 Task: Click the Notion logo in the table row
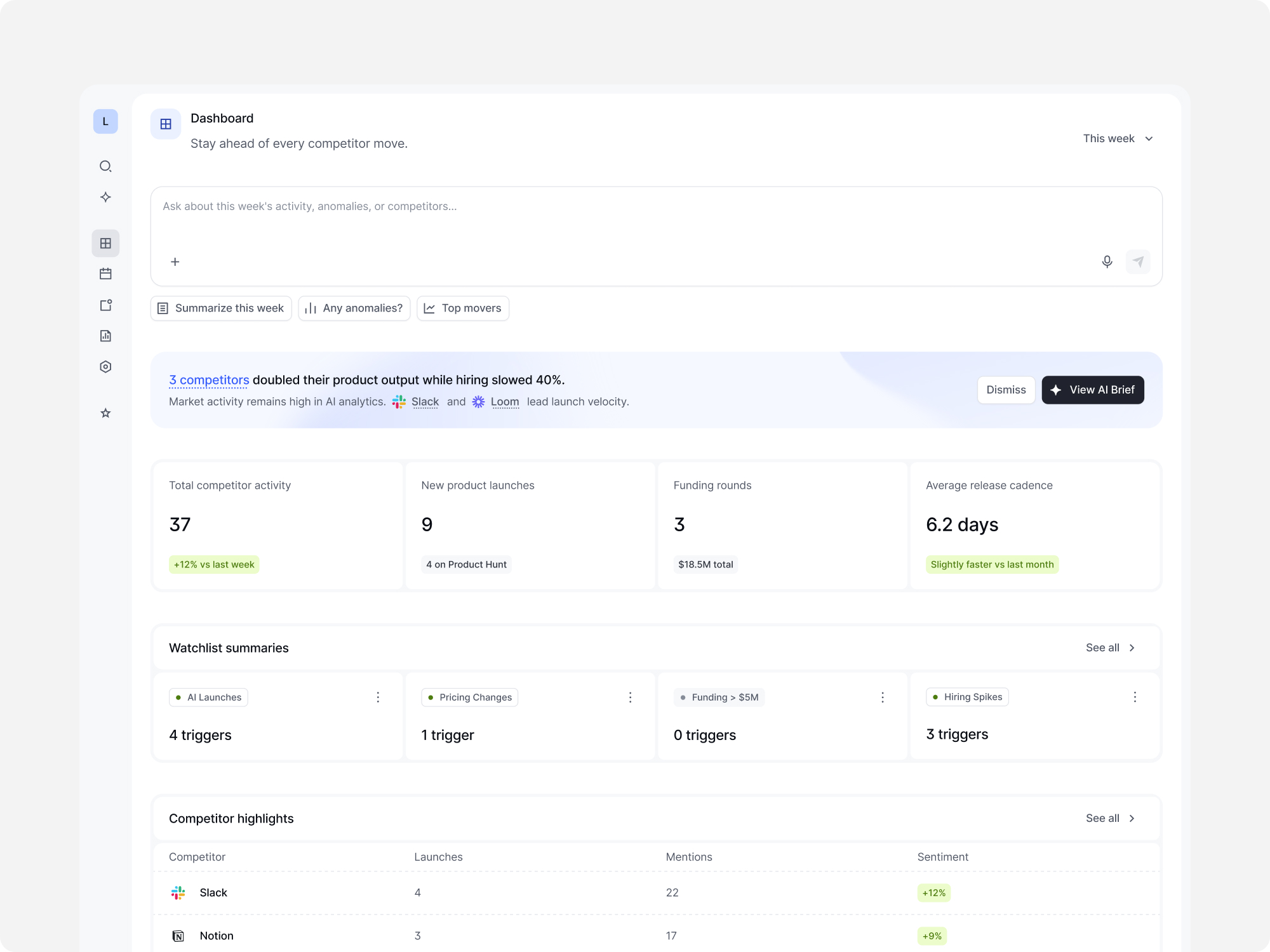tap(178, 936)
